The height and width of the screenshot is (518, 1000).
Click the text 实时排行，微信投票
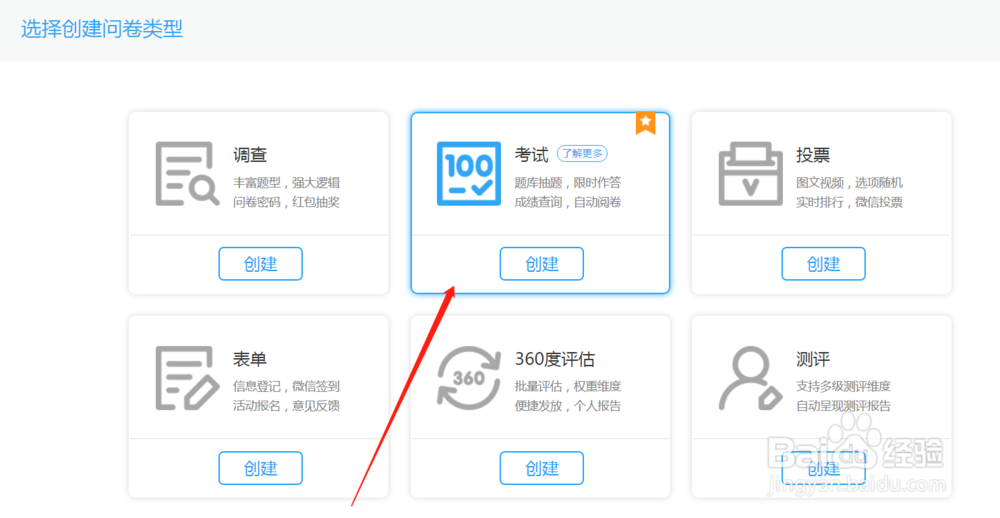(849, 203)
